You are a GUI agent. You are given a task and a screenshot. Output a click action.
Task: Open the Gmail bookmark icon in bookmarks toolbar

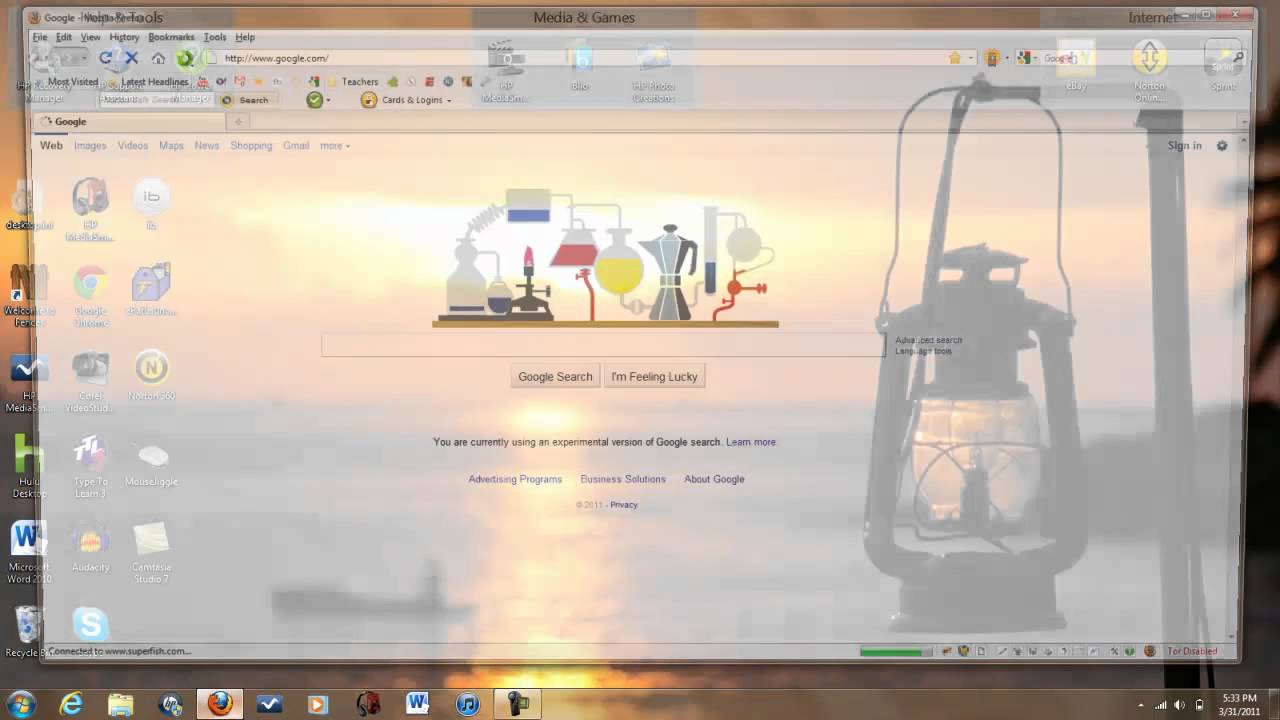tap(239, 82)
